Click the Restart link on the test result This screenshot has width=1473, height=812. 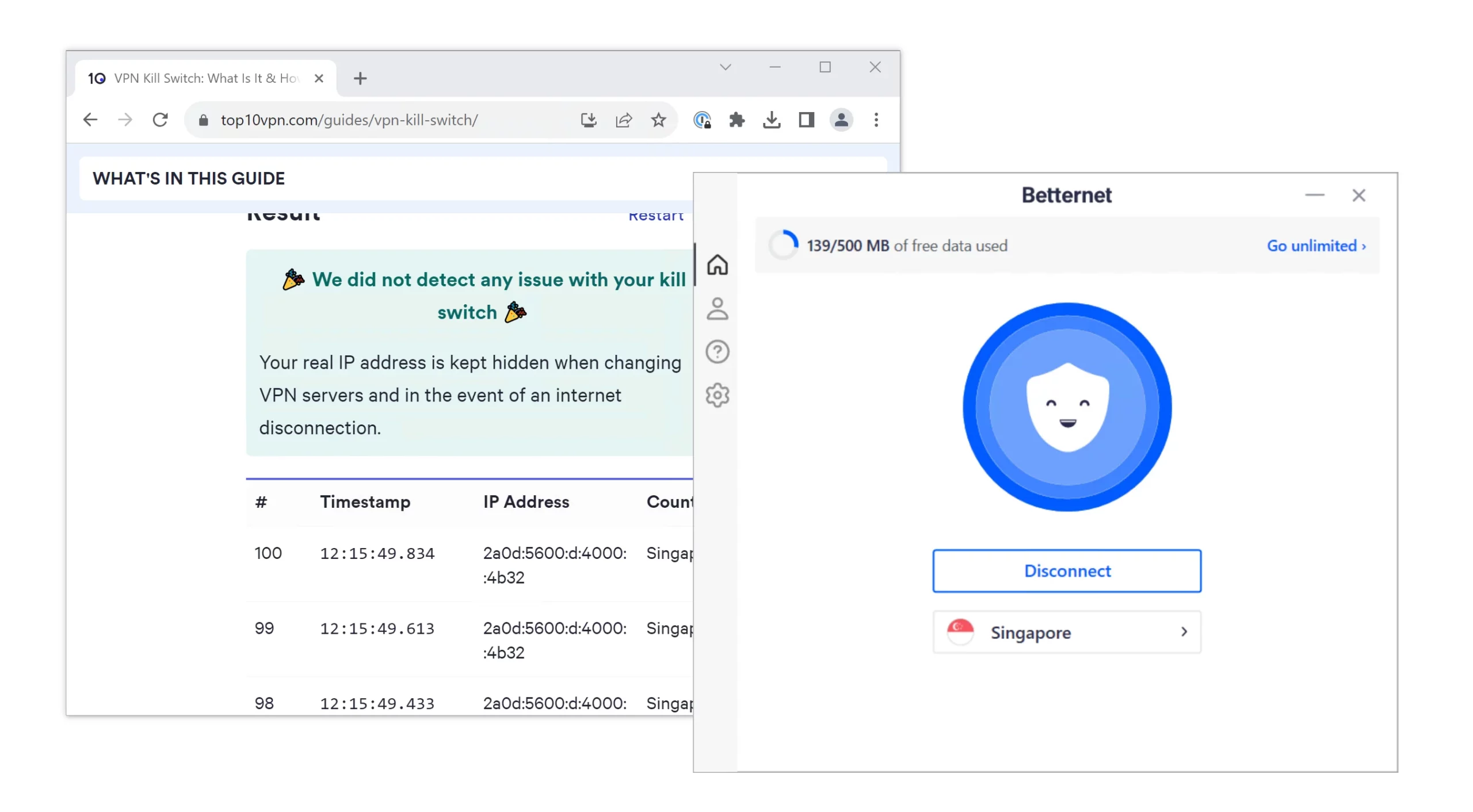(655, 216)
